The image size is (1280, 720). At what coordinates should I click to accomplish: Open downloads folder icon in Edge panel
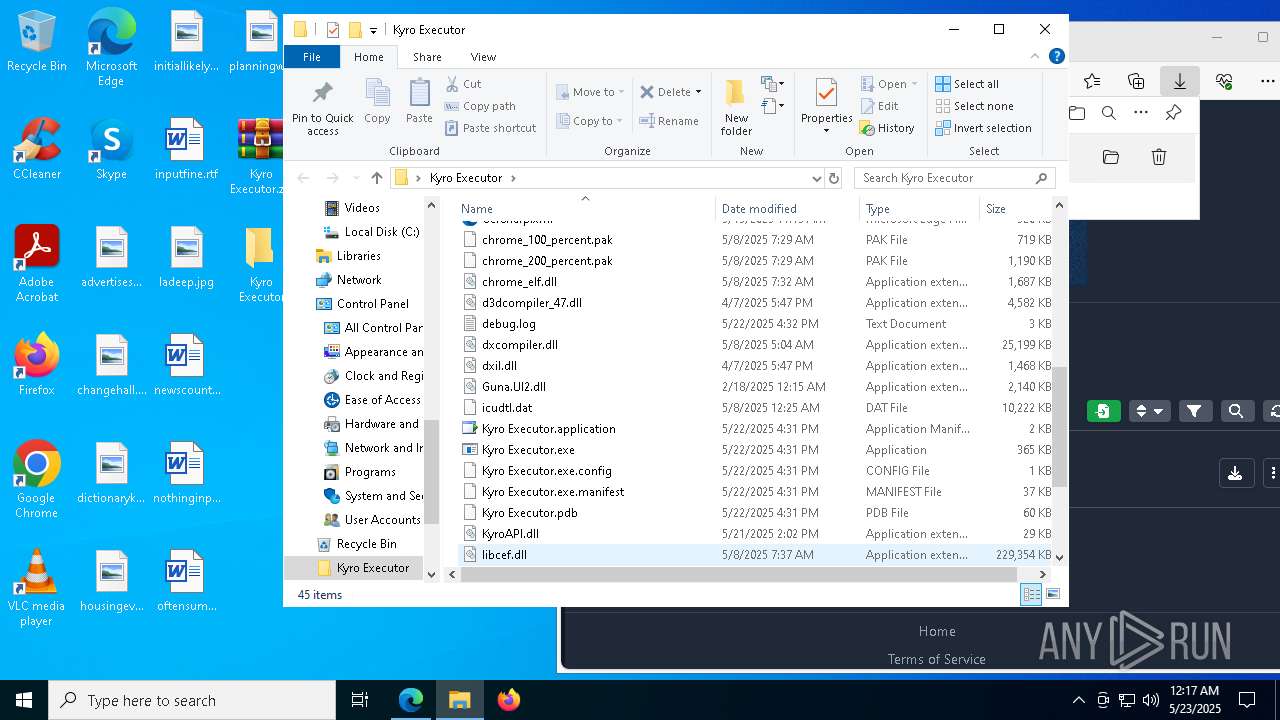pos(1110,157)
